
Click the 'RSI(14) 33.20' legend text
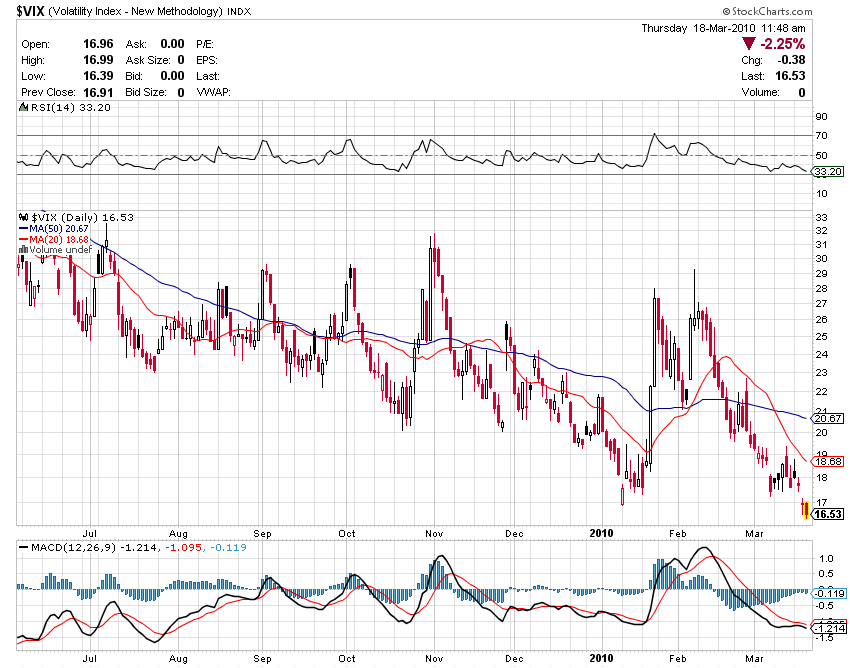click(70, 107)
